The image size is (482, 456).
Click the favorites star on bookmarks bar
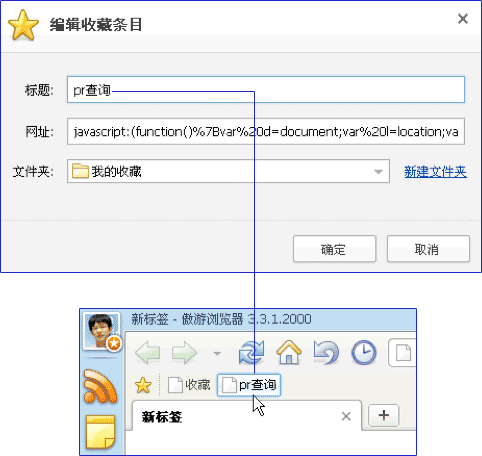click(x=143, y=385)
